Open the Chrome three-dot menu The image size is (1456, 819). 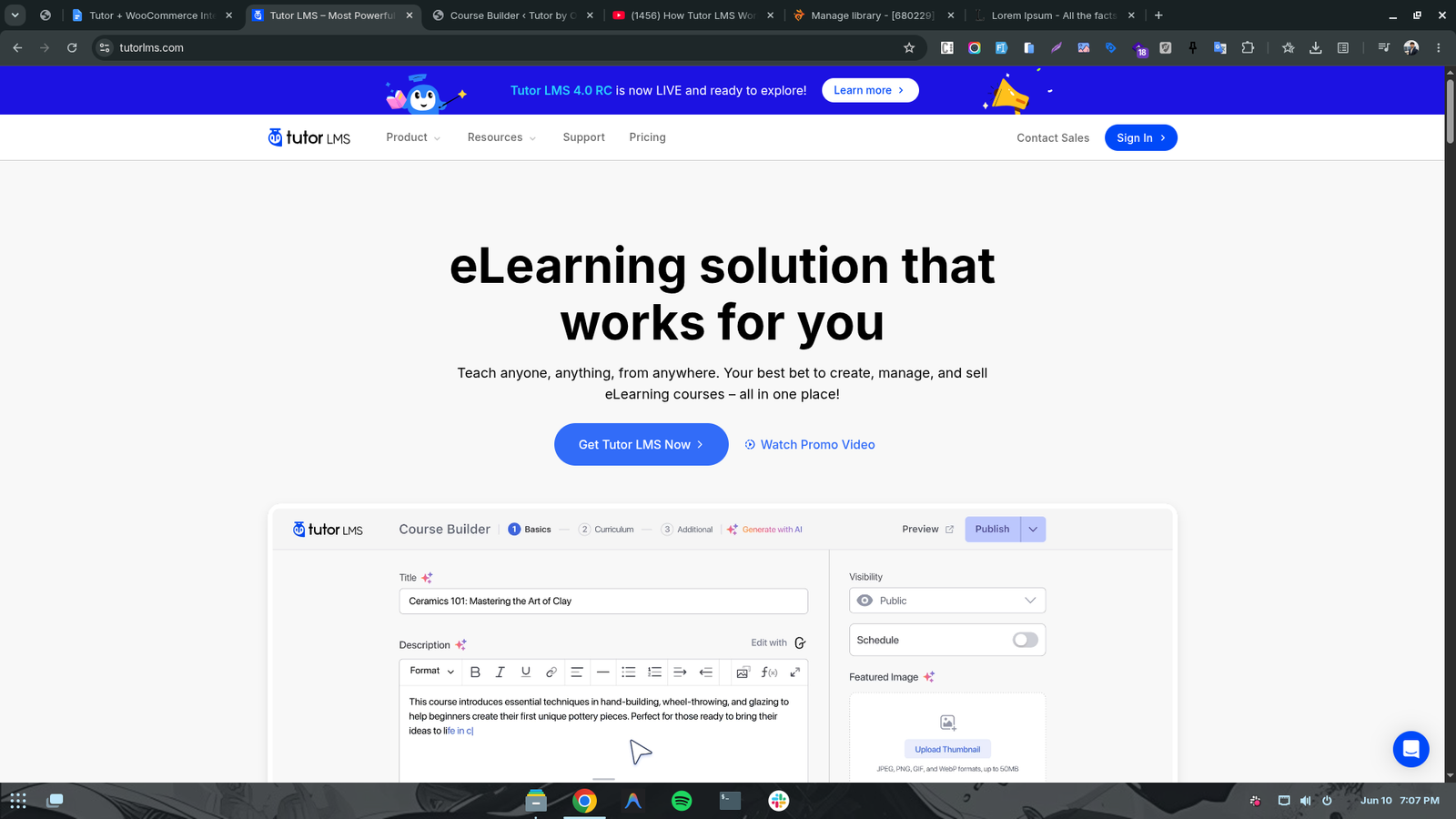(1439, 47)
